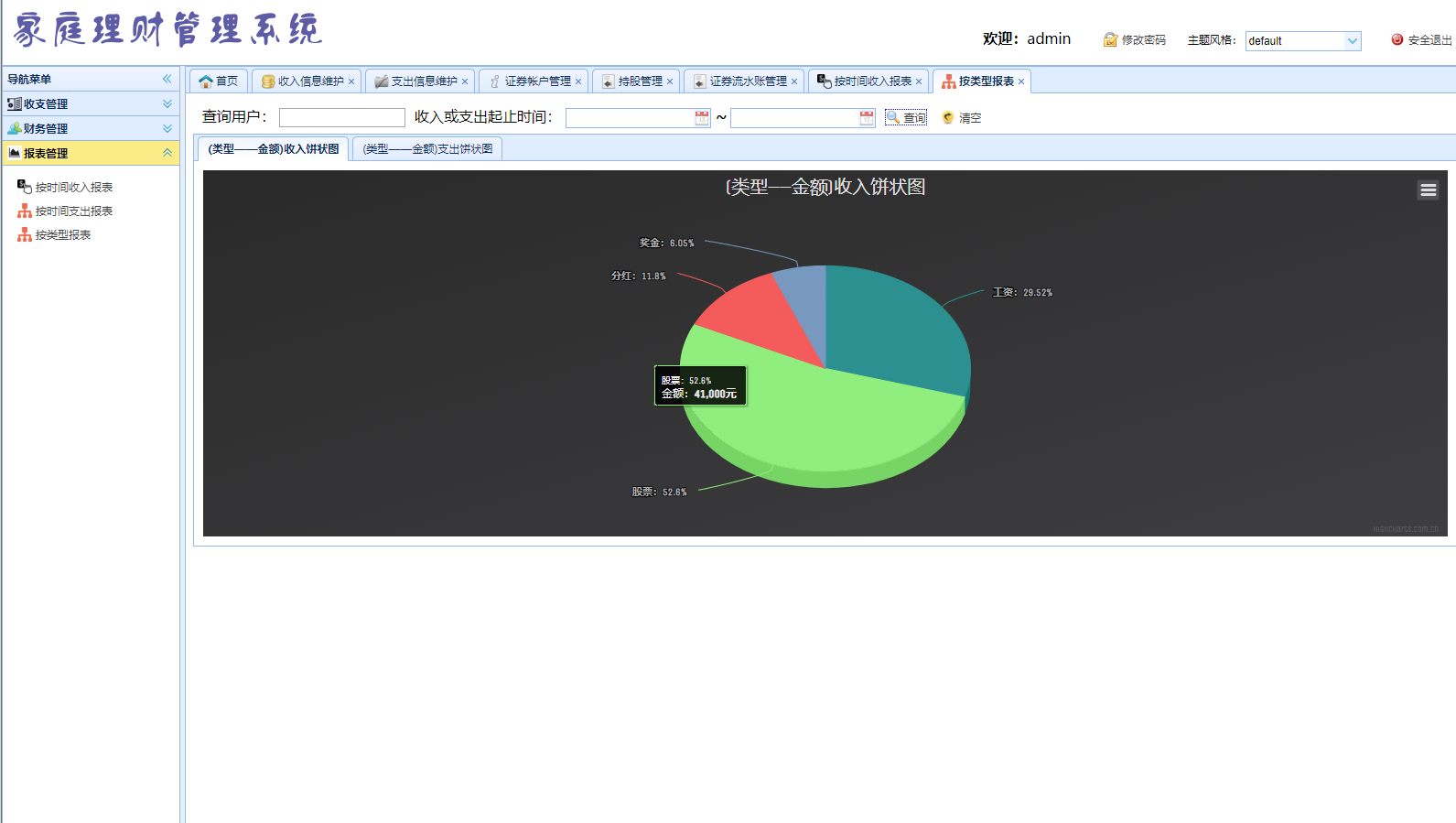
Task: Click the 按时间支出报表 tree icon
Action: (25, 211)
